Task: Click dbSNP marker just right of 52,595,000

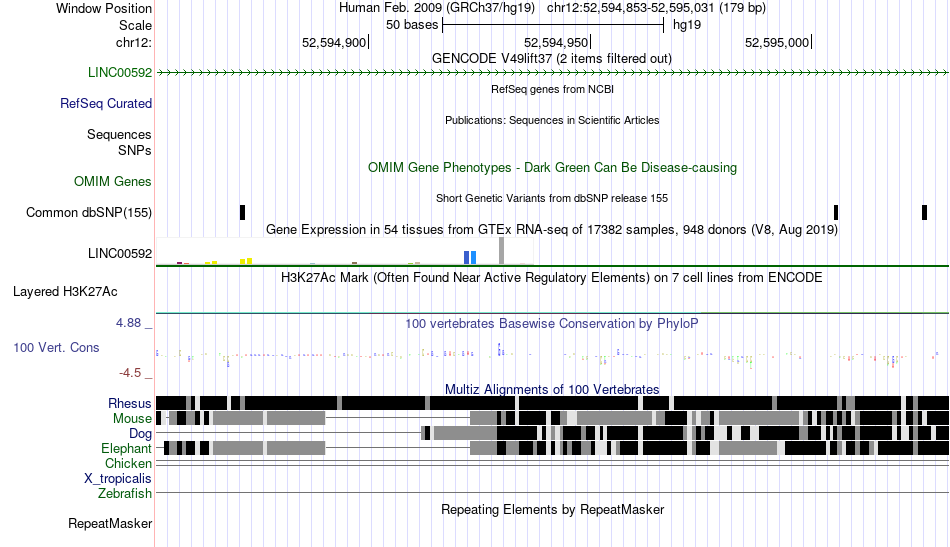Action: click(836, 213)
